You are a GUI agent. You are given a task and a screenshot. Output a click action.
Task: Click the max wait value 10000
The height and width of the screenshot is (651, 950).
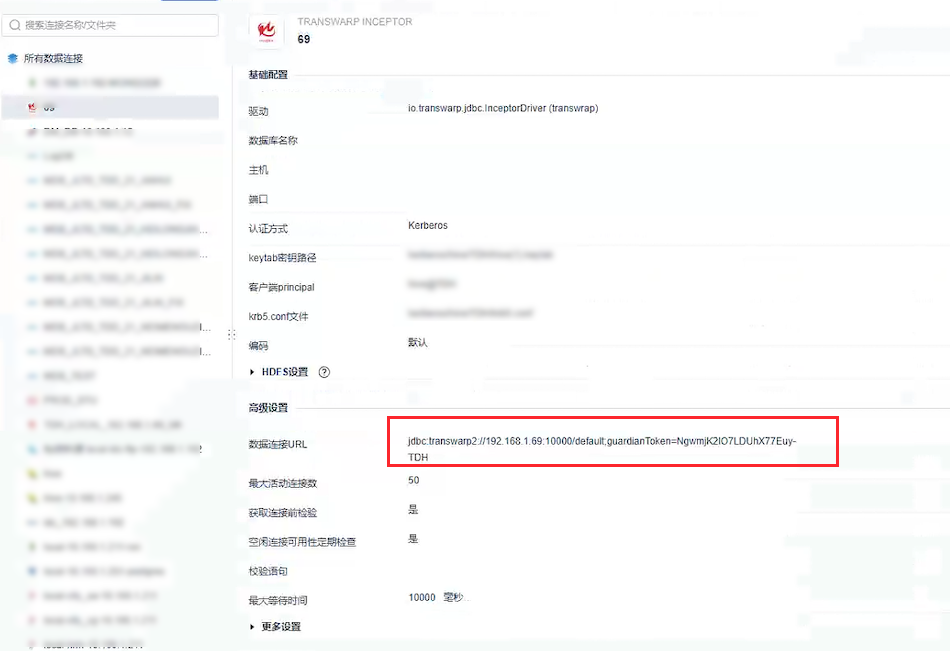coord(422,598)
